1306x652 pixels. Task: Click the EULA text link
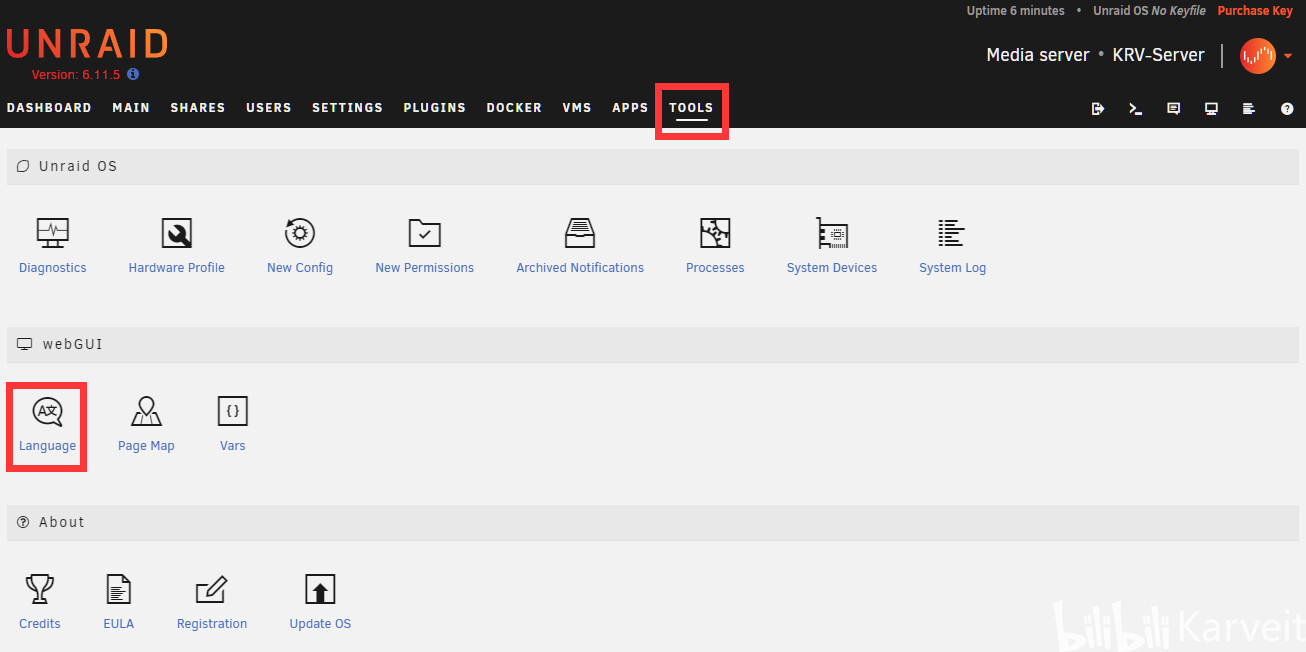pyautogui.click(x=119, y=624)
